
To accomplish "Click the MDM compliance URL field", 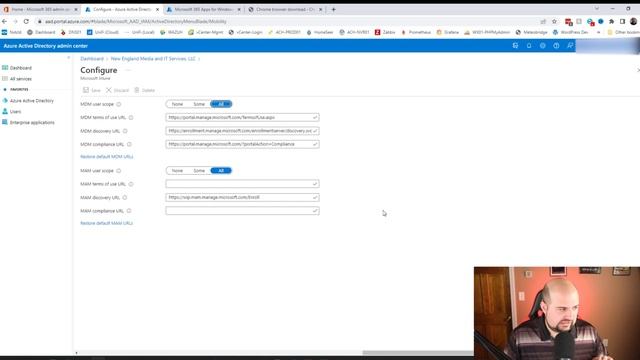I will pyautogui.click(x=242, y=144).
